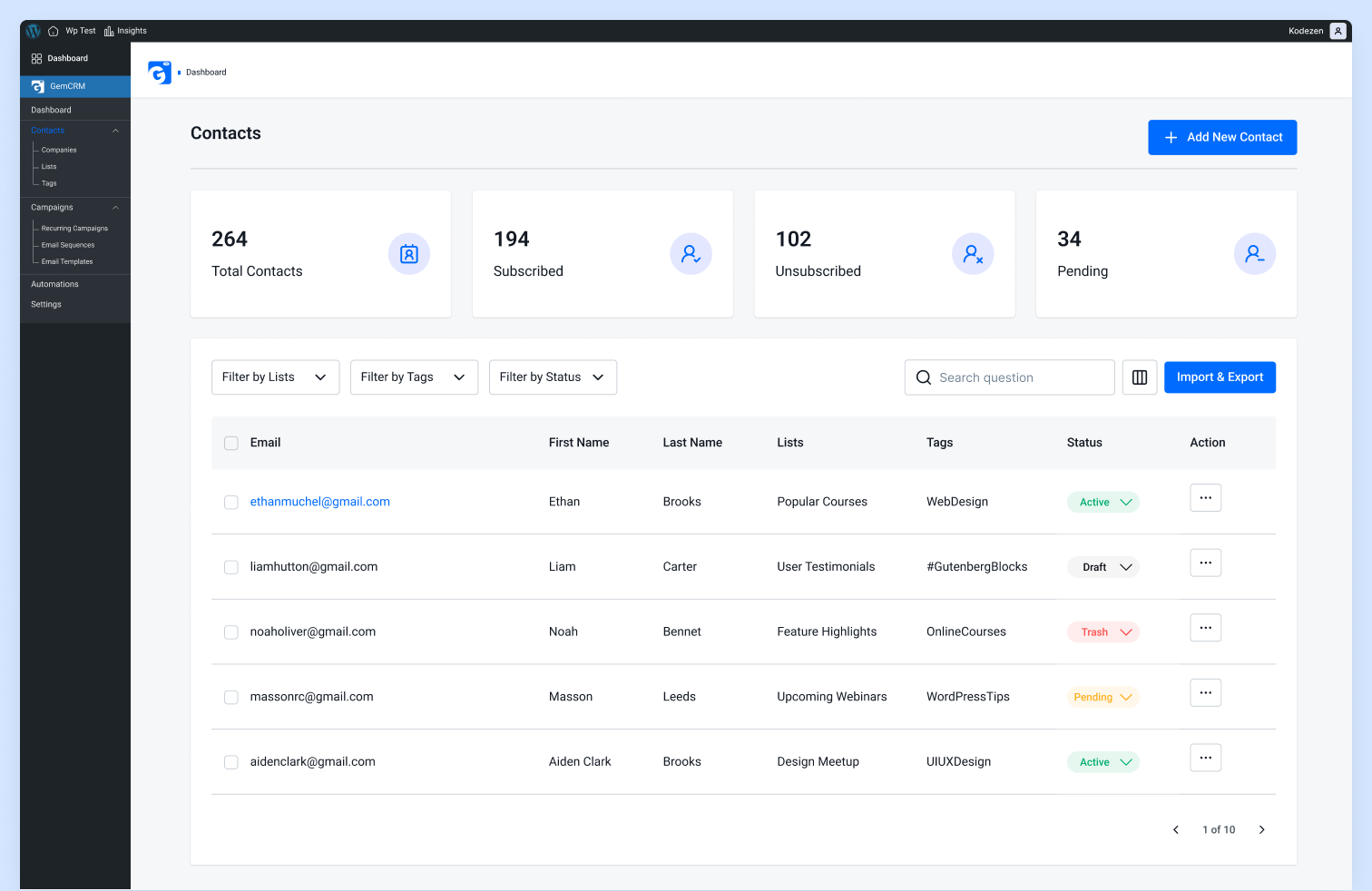This screenshot has height=891, width=1372.
Task: Tick the checkbox for noaholiver@gmail.com
Action: 230,632
